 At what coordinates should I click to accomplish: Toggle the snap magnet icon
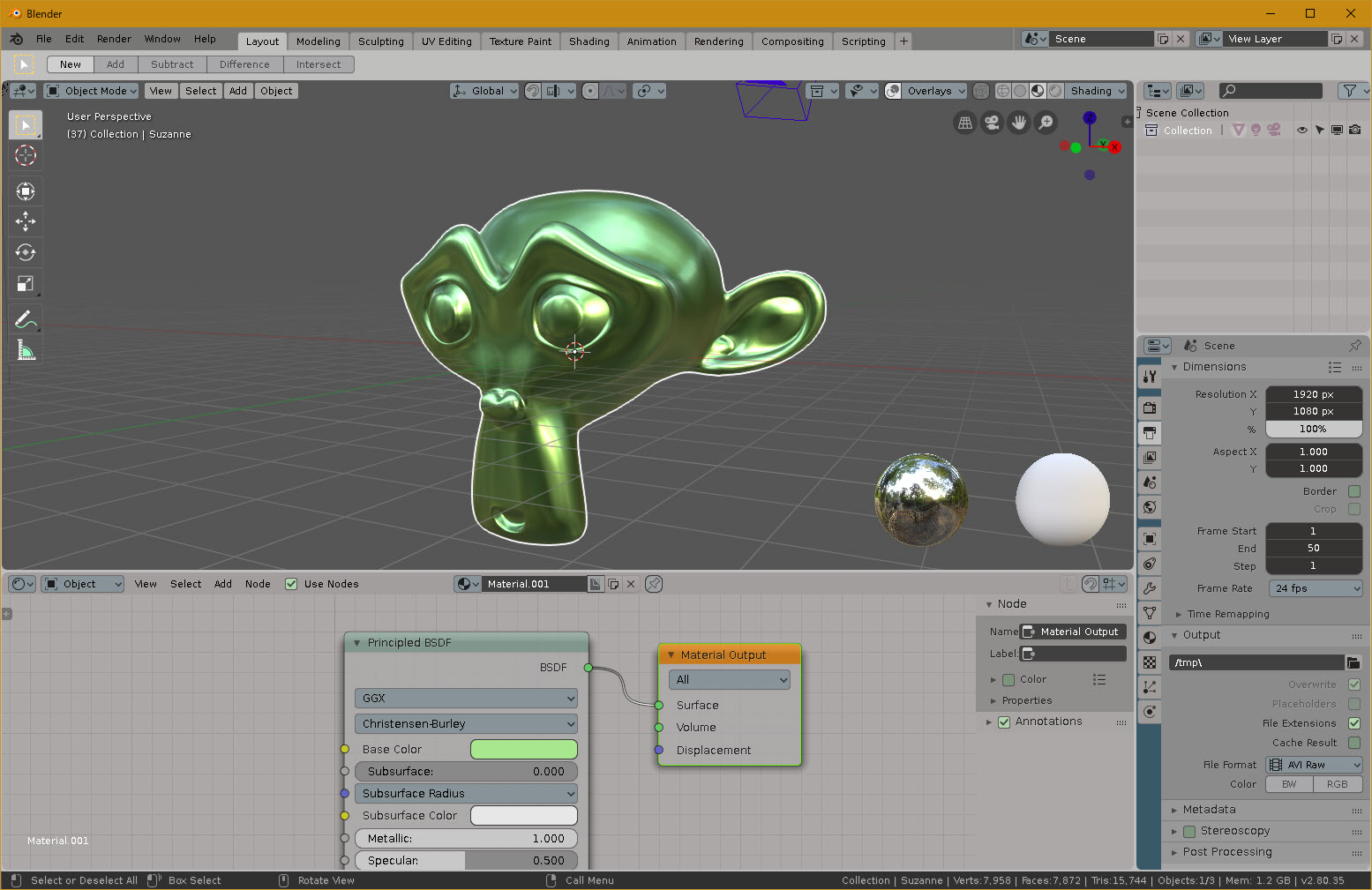point(533,91)
